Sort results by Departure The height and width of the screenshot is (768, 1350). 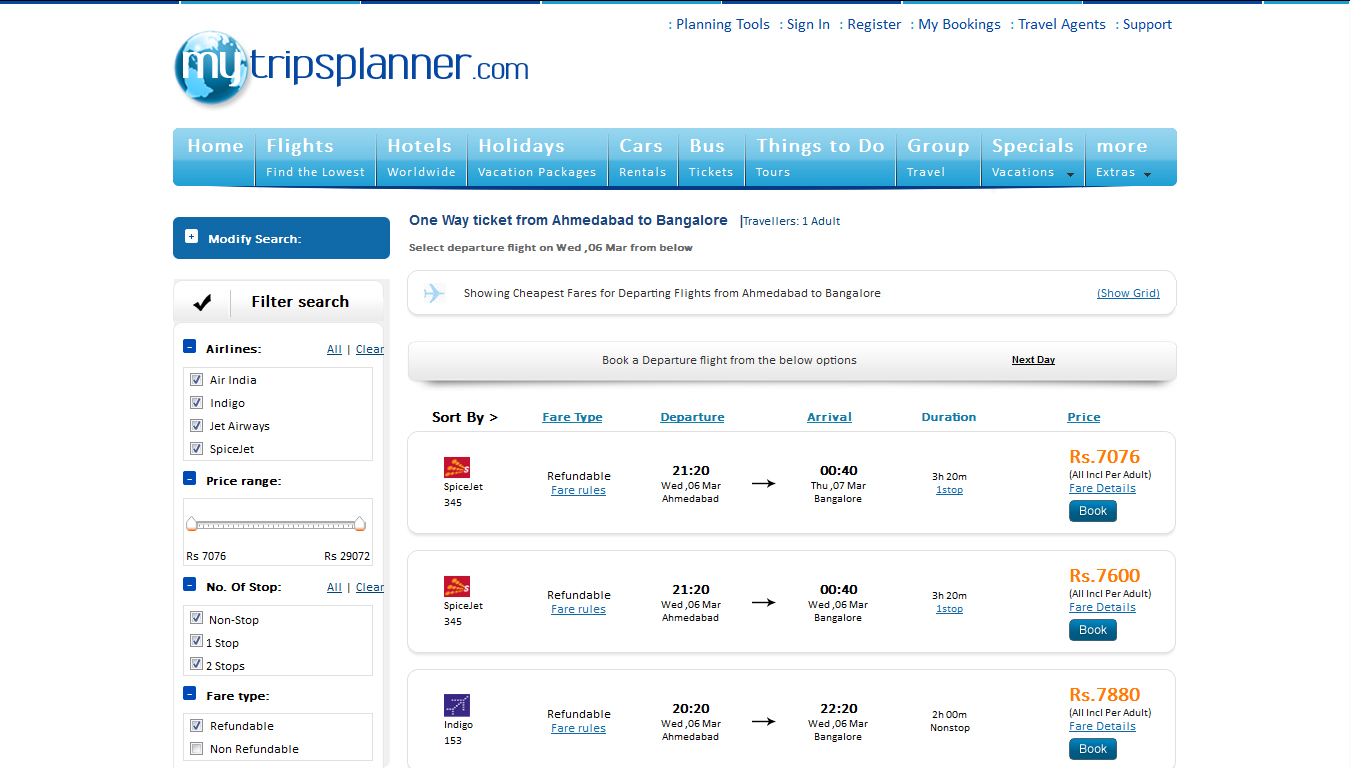point(692,417)
